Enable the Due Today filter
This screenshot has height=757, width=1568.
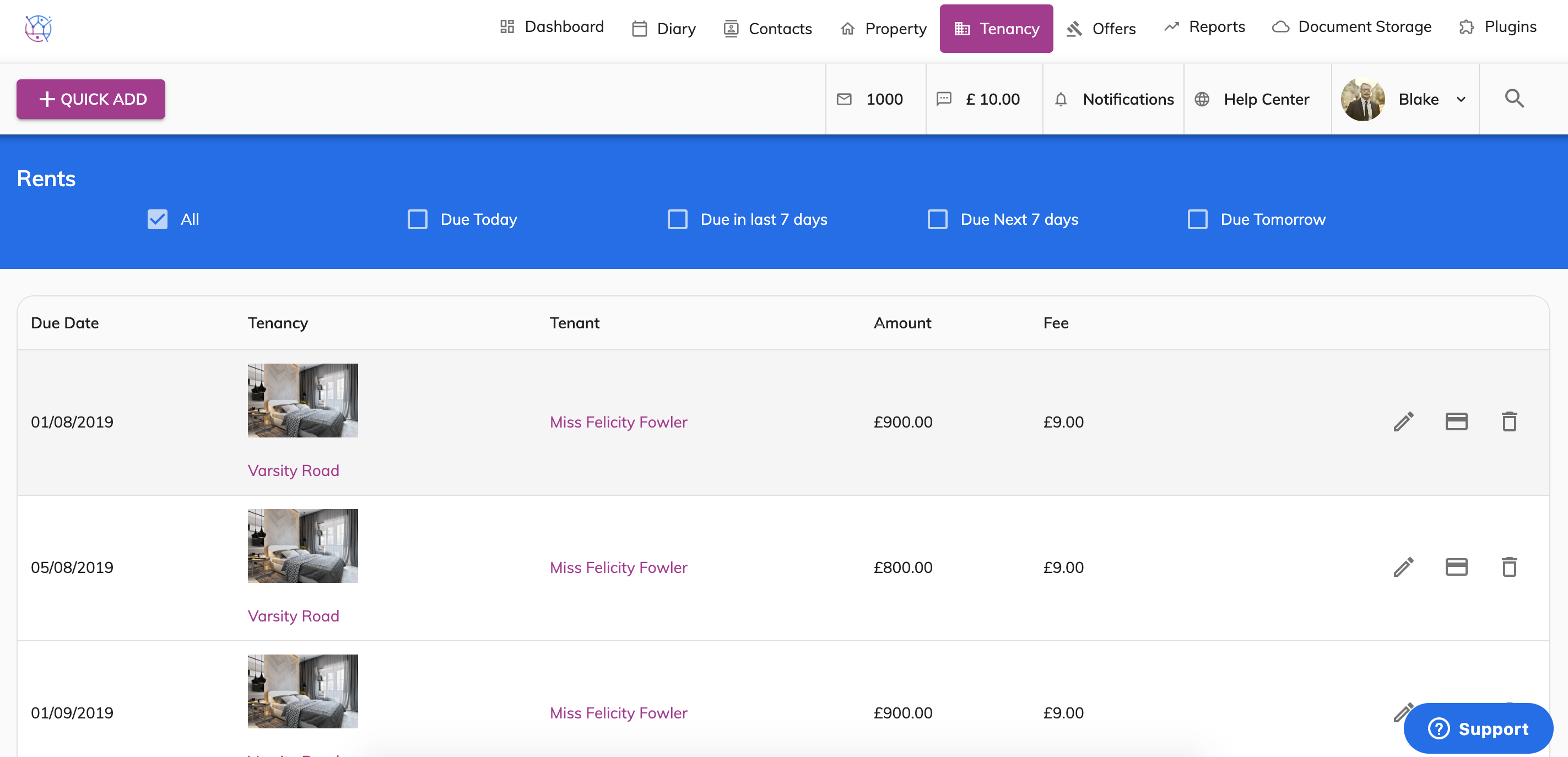tap(418, 219)
